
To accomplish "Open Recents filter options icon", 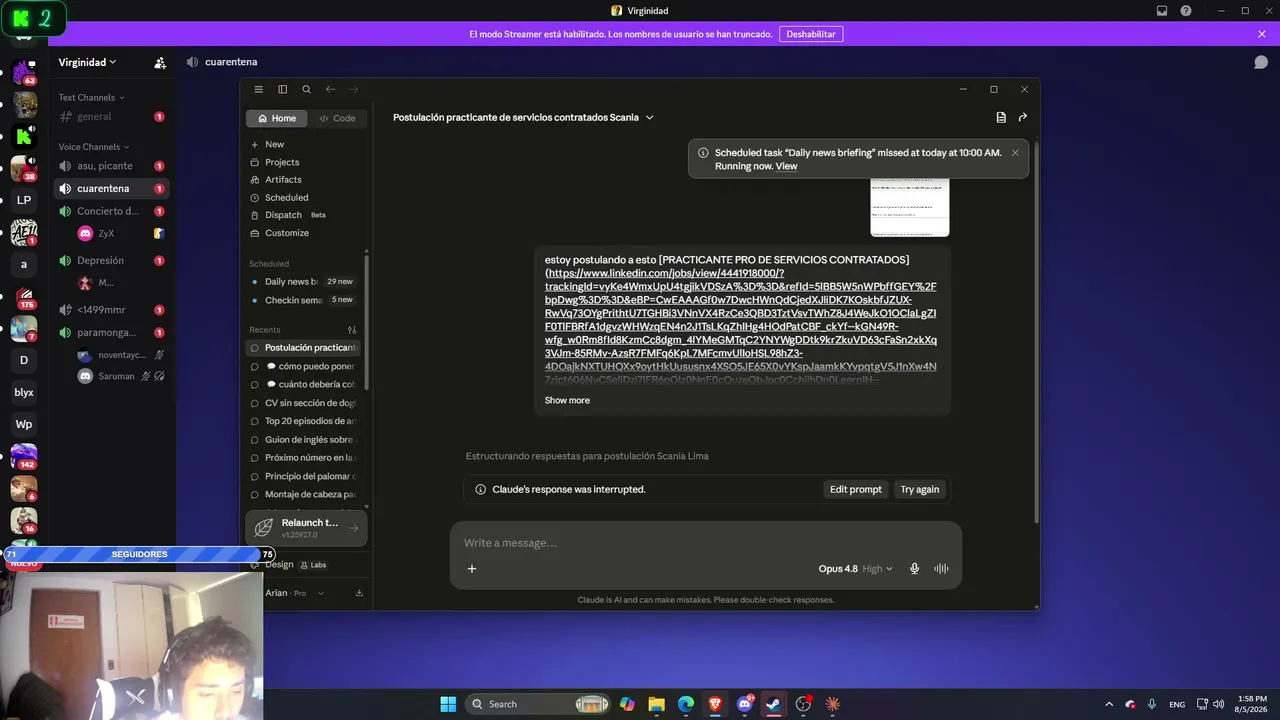I will pos(352,330).
